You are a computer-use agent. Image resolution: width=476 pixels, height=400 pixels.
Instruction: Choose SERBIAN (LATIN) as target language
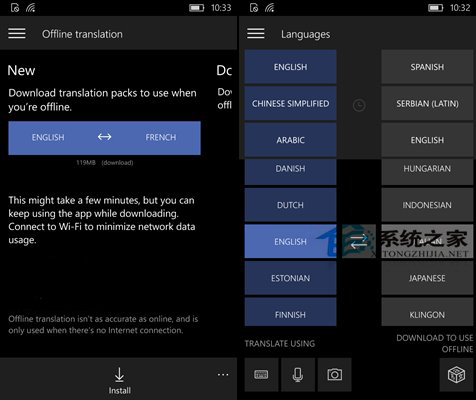tap(427, 104)
